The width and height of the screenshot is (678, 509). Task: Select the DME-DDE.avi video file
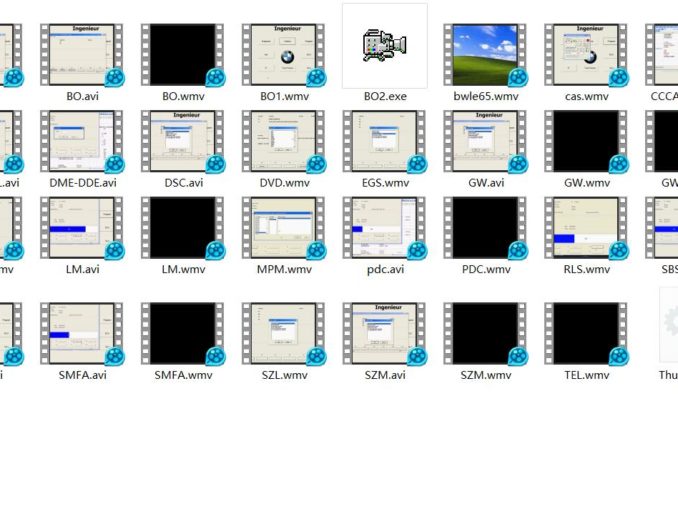pos(82,141)
